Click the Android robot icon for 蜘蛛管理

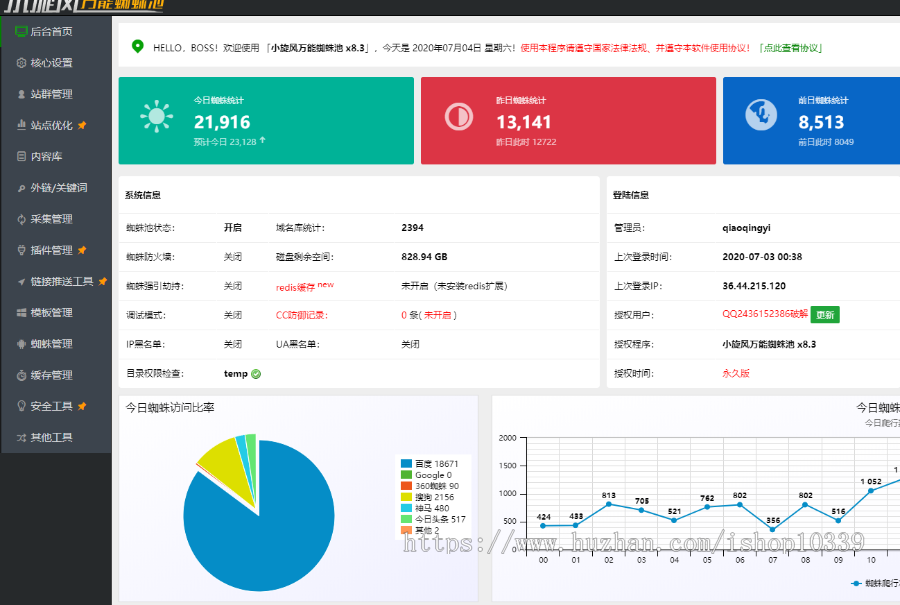click(x=21, y=344)
